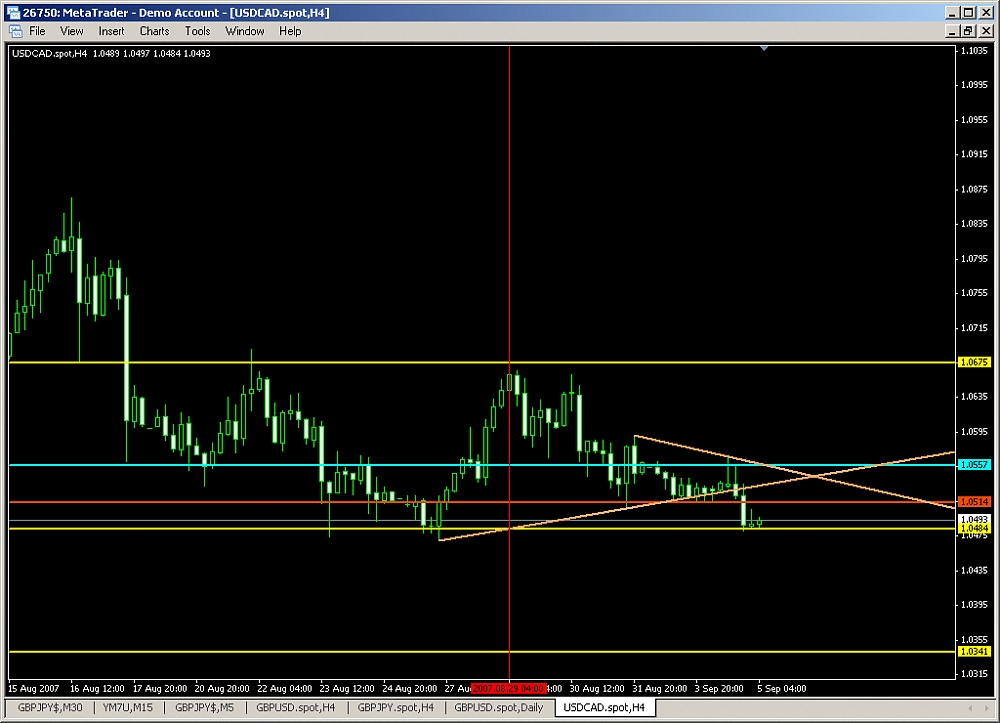Switch to YM7U,M15 chart tab
Screen dimensions: 1000x723
(x=128, y=707)
